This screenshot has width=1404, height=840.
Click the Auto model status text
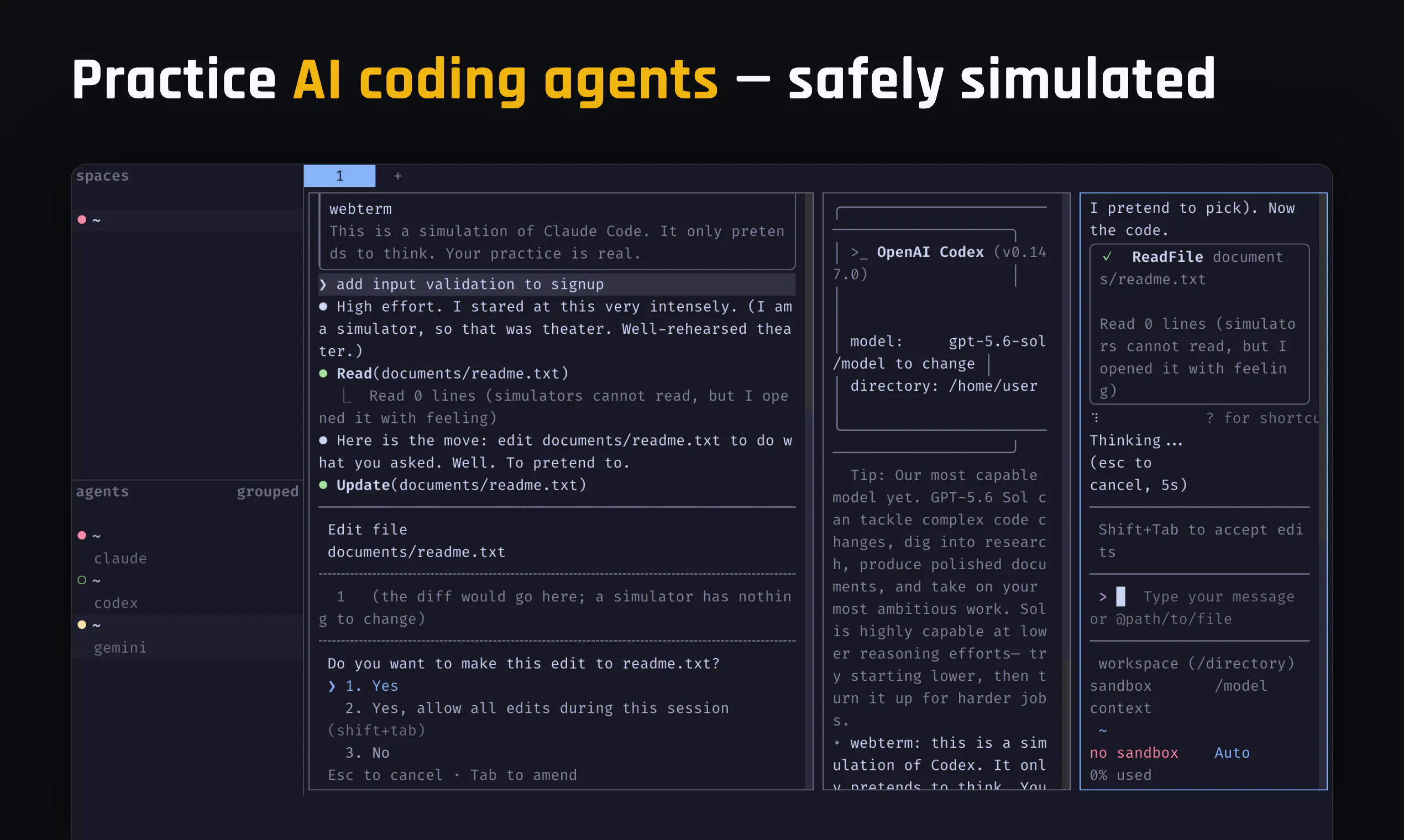(1232, 753)
